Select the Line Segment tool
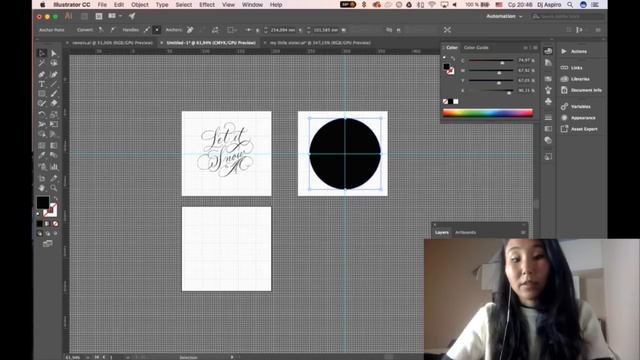 click(x=53, y=84)
